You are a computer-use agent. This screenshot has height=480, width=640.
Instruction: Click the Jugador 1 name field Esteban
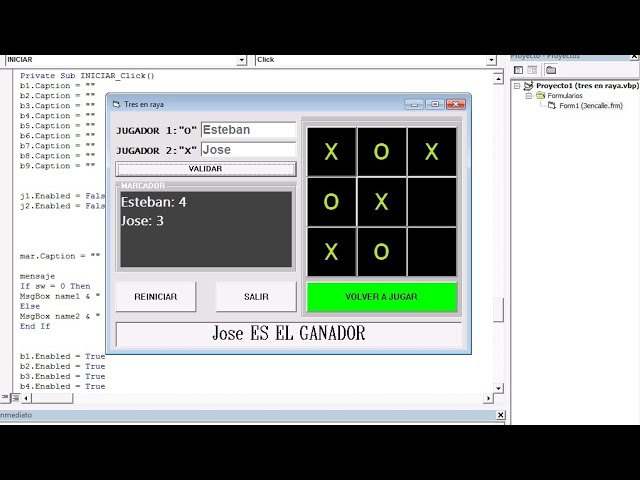click(248, 130)
